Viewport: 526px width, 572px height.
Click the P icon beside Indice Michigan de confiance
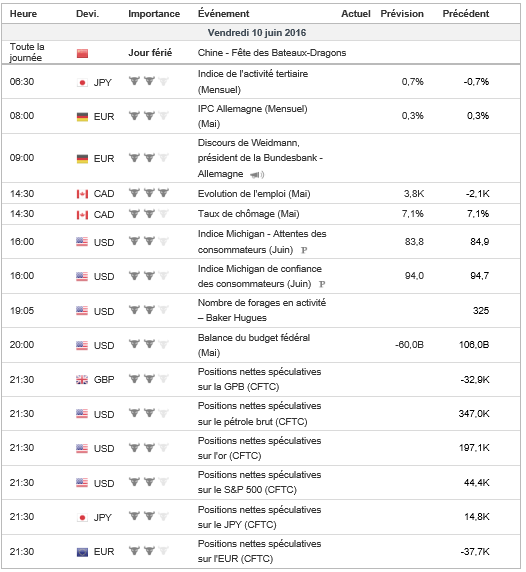coord(322,284)
